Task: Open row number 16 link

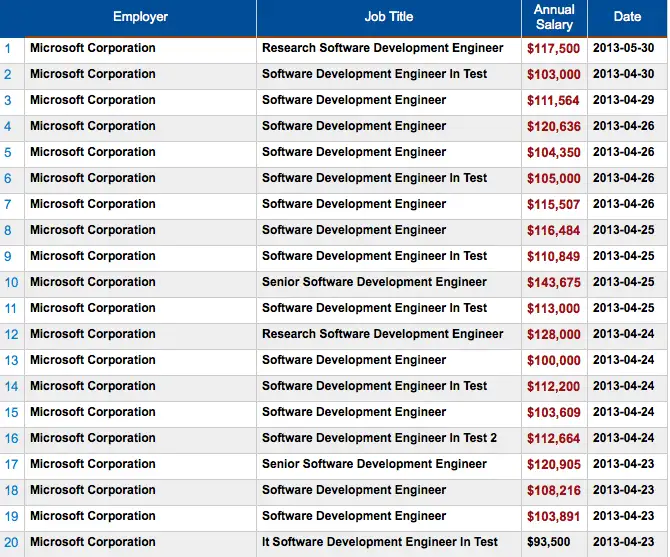Action: pos(11,439)
